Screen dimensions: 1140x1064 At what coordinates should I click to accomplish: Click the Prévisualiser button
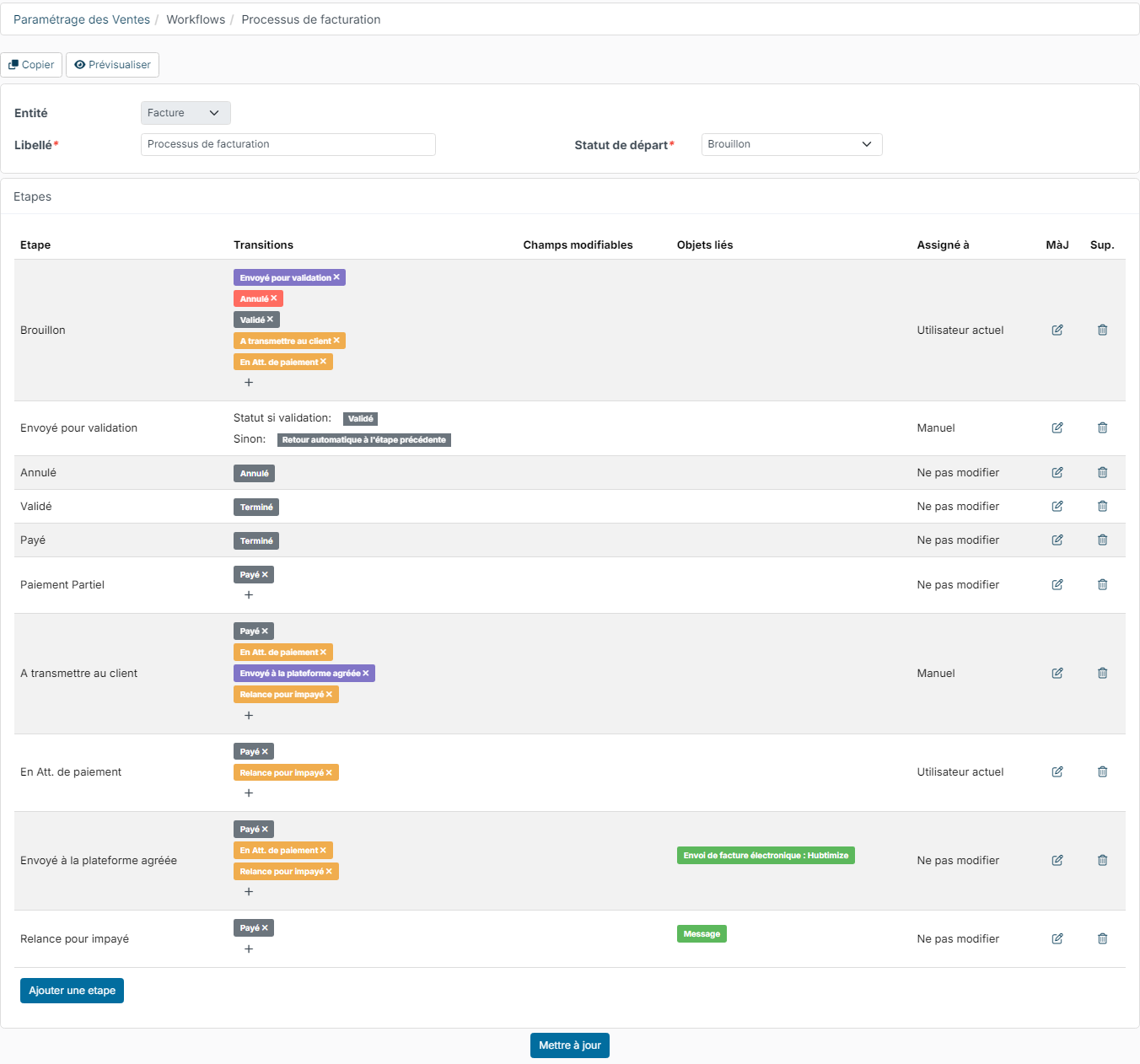[112, 65]
